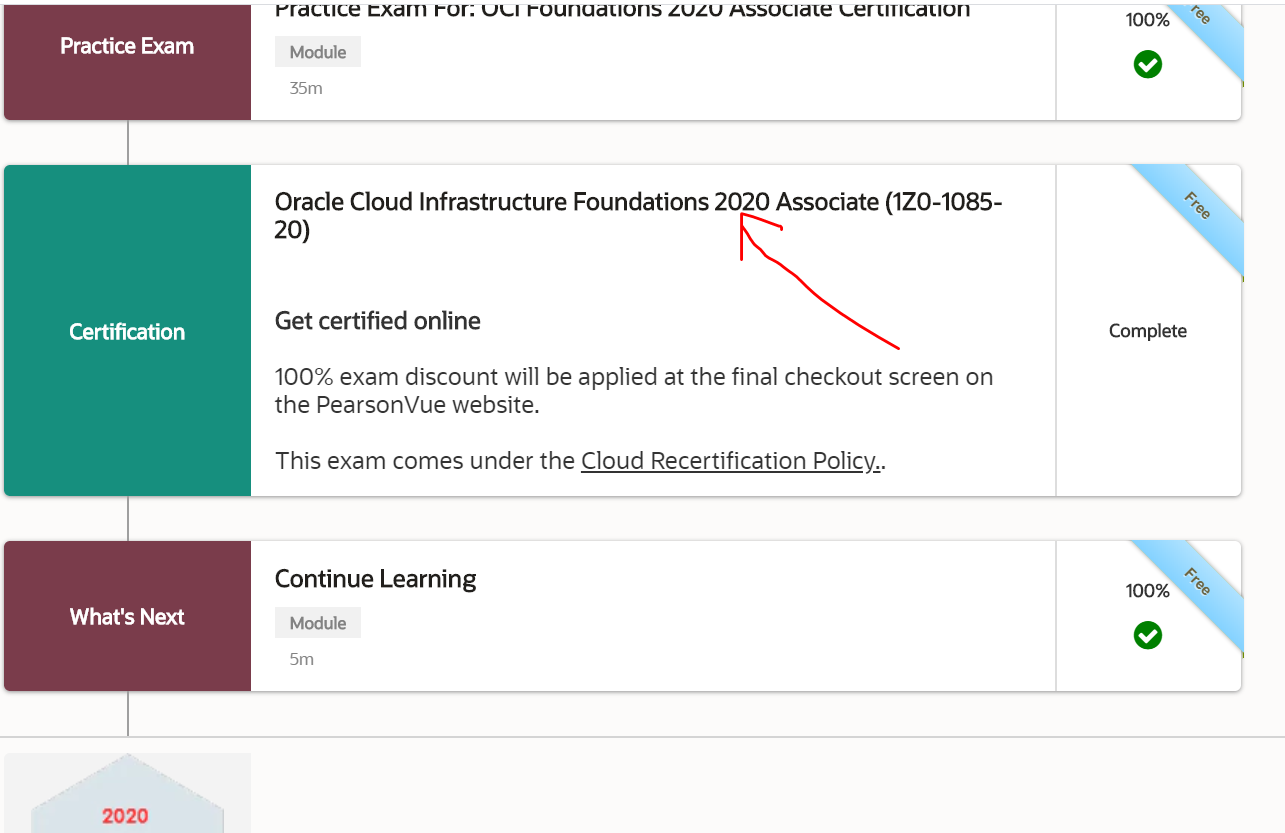Open the Continue Learning module title
The image size is (1285, 833).
pyautogui.click(x=375, y=579)
